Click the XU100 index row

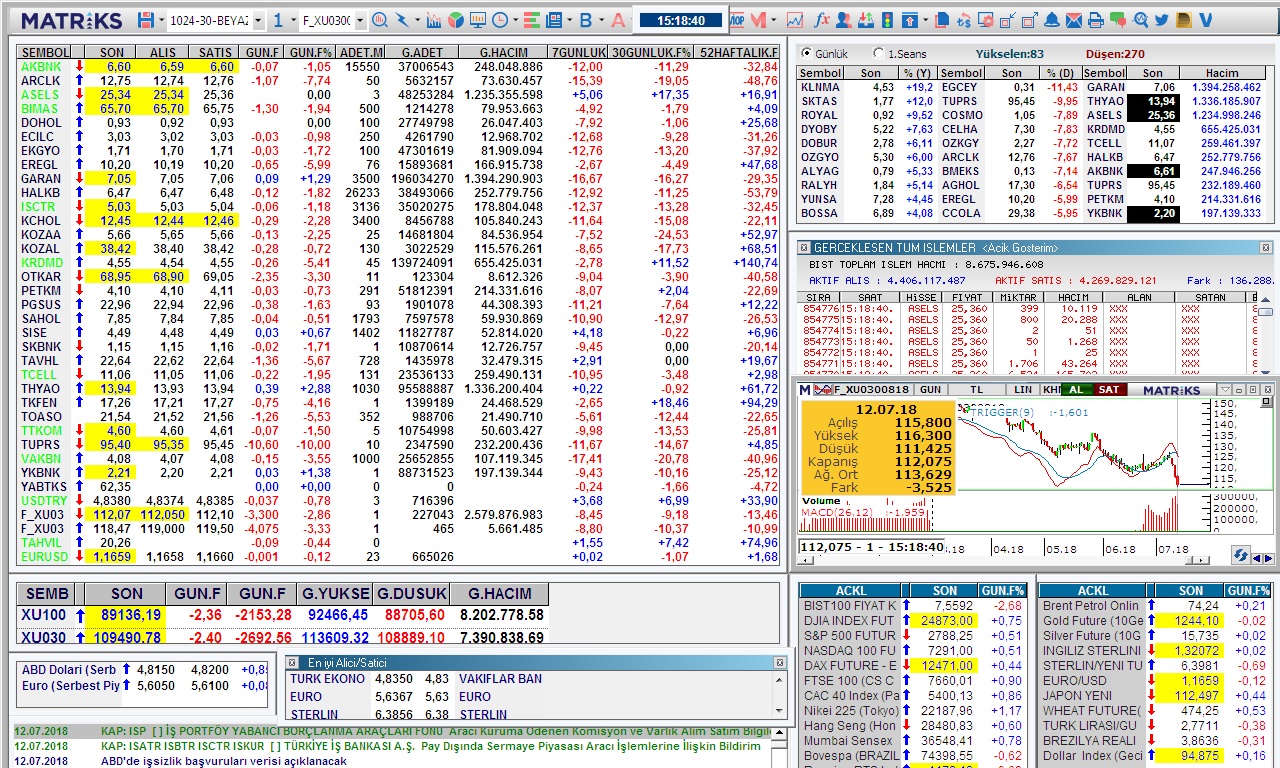pyautogui.click(x=283, y=615)
